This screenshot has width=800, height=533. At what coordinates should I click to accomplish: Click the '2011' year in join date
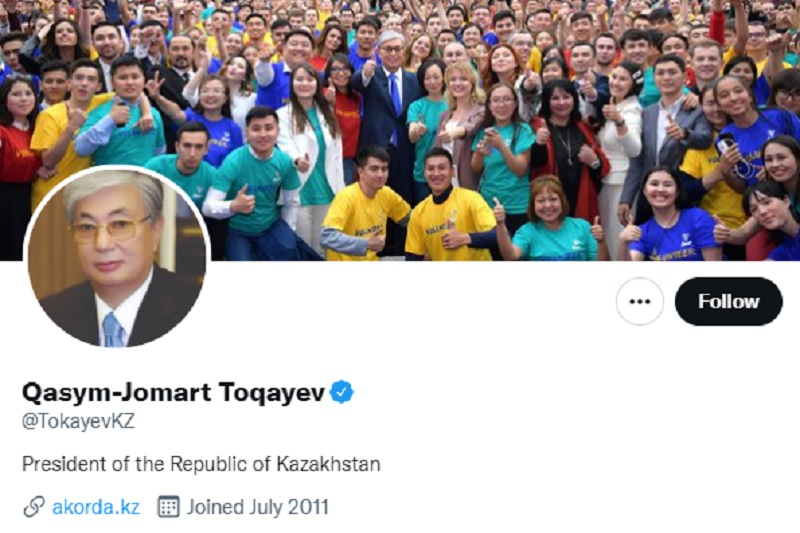tap(308, 507)
